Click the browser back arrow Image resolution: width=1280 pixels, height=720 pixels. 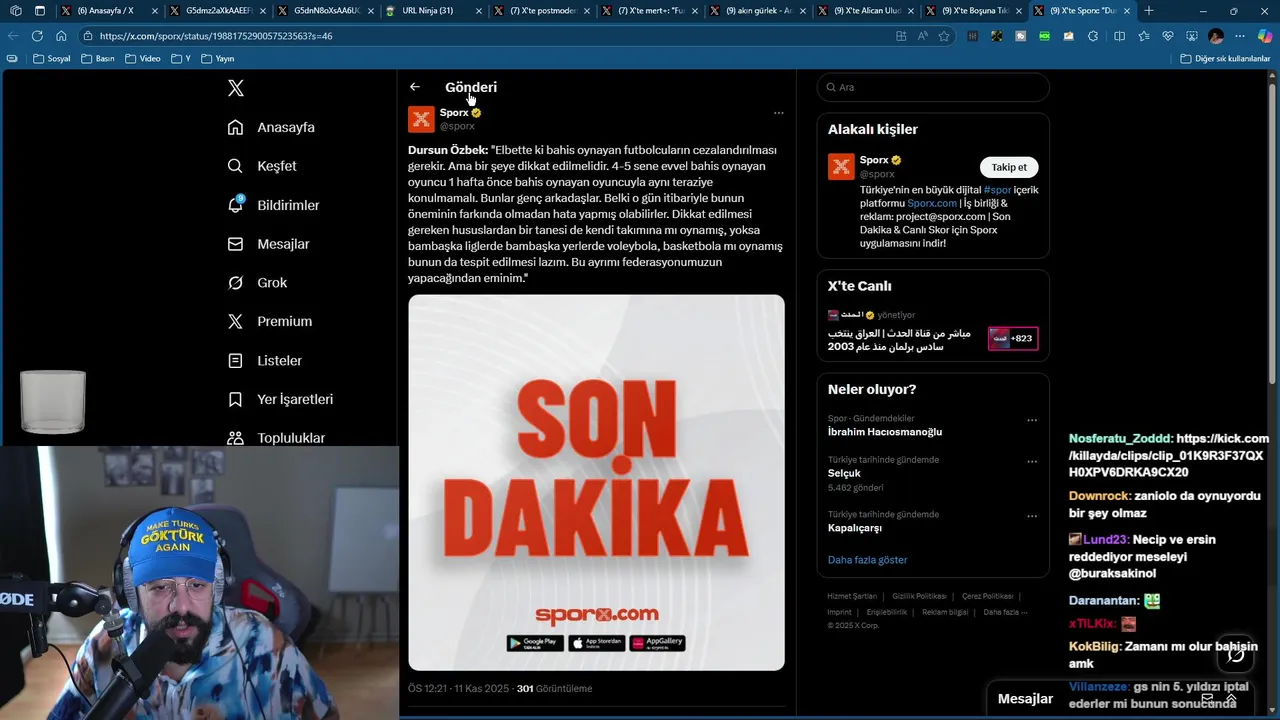tap(13, 36)
